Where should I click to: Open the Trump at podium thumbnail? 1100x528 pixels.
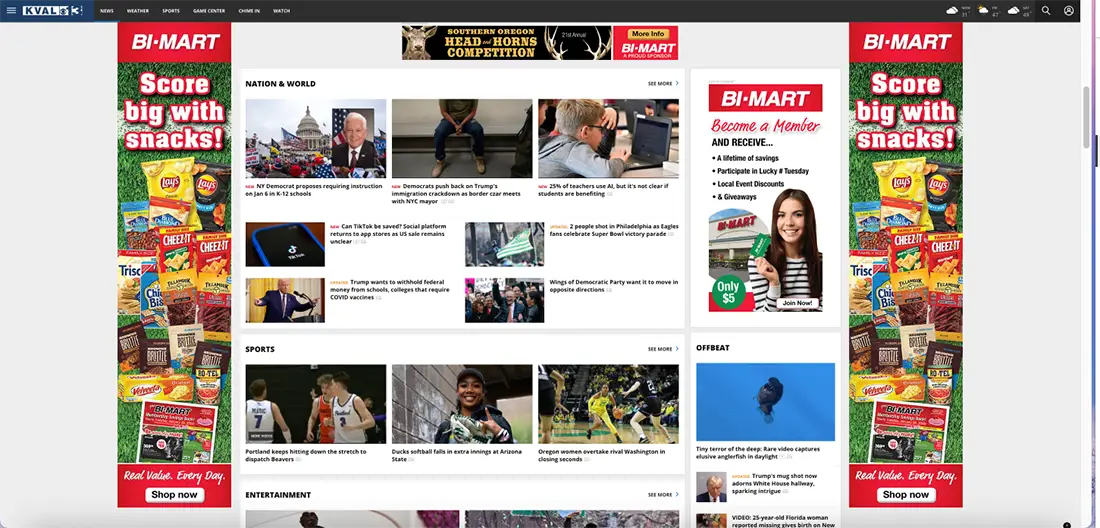285,300
